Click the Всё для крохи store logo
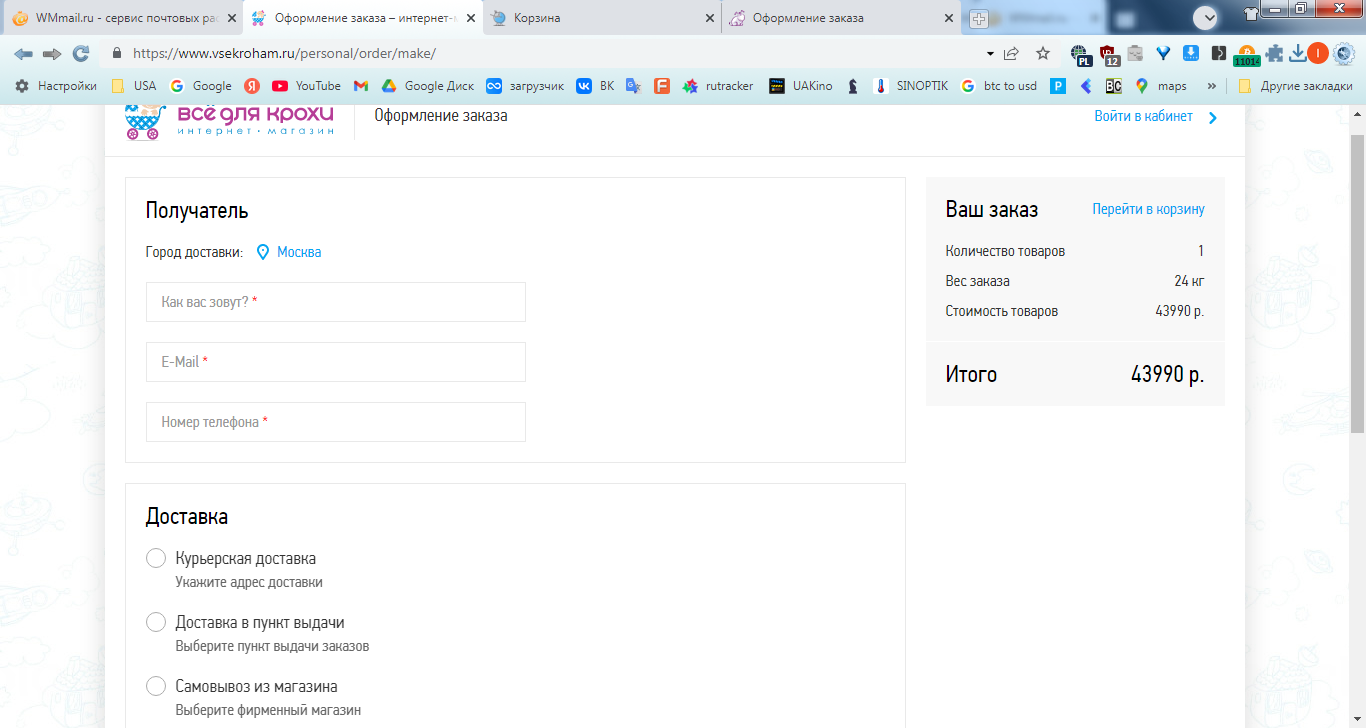 pos(229,120)
